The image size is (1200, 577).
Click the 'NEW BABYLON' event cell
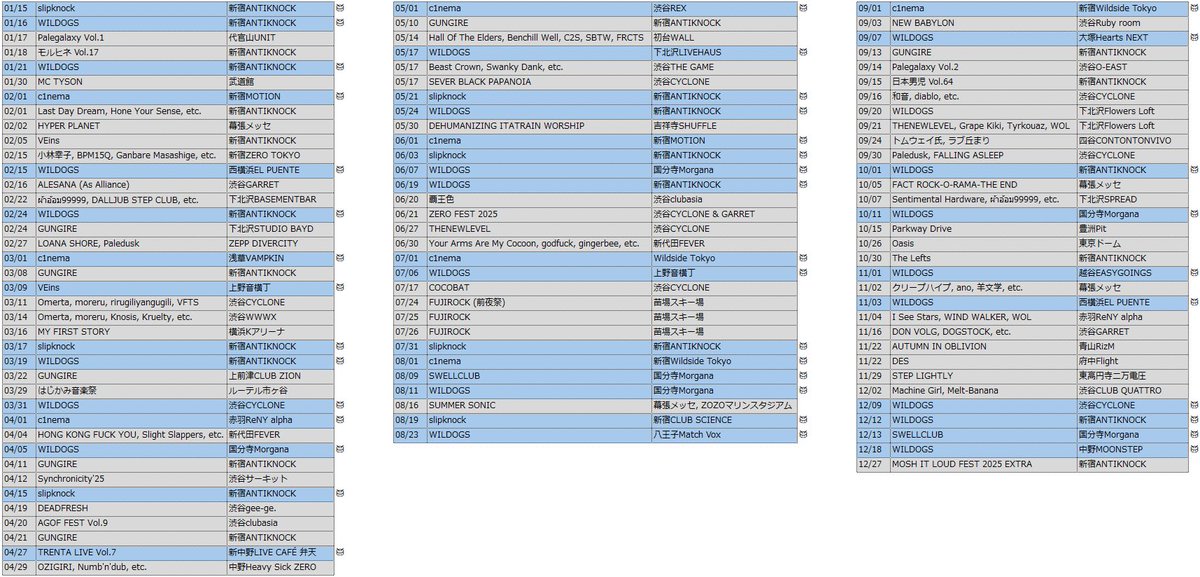982,22
